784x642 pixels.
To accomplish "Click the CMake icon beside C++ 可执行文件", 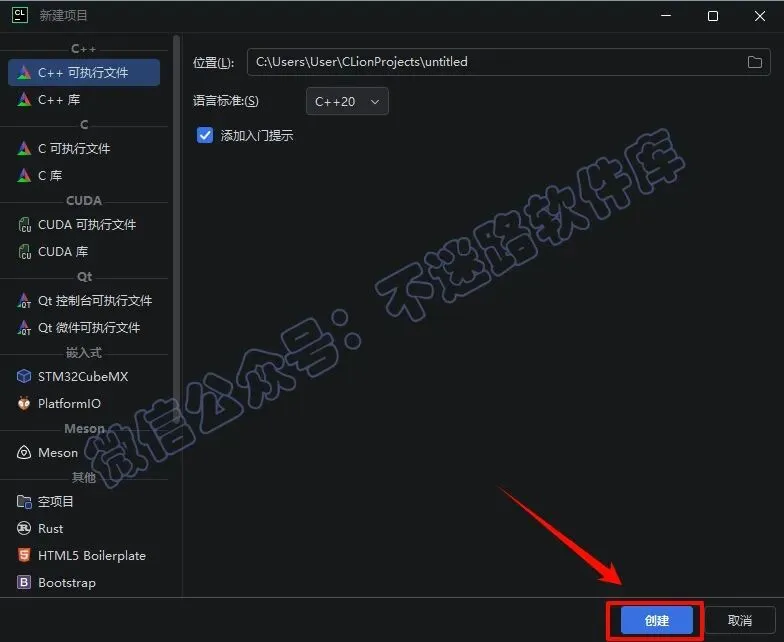I will [24, 72].
